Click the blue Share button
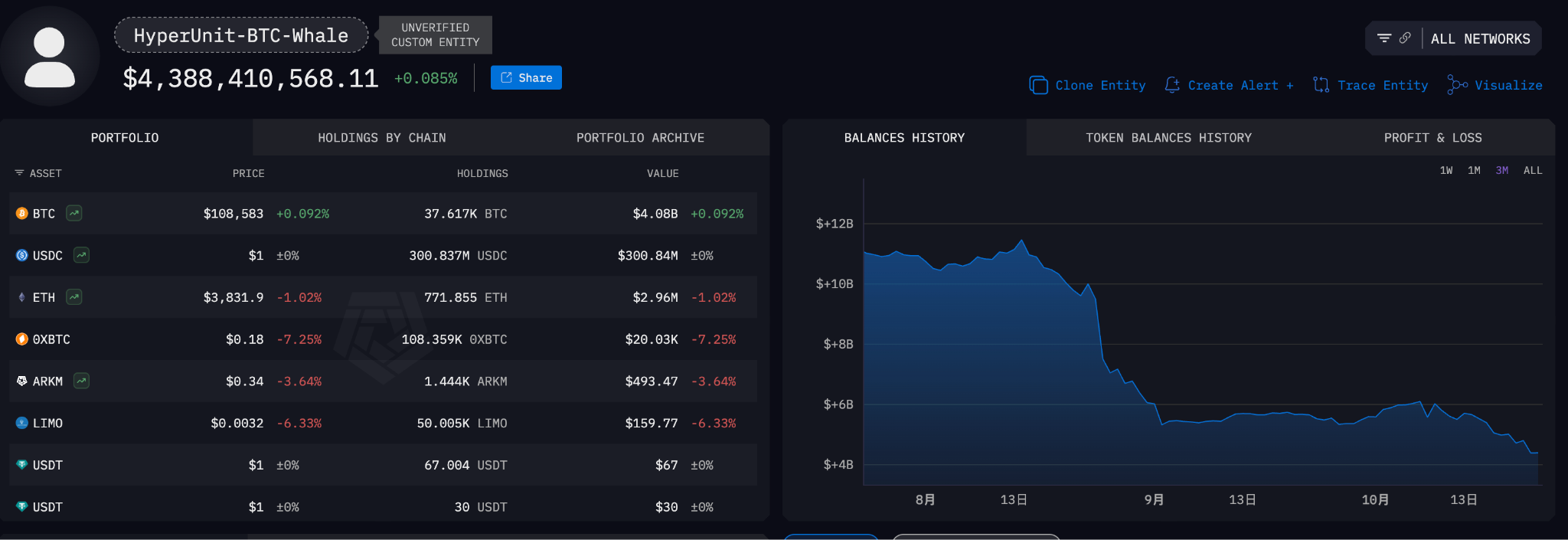This screenshot has height=540, width=1568. coord(526,77)
